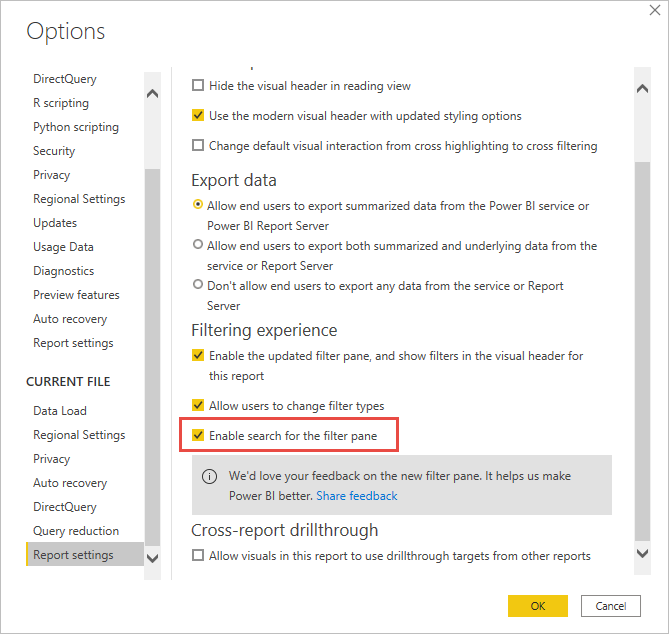The width and height of the screenshot is (669, 634).
Task: Select export summarized data radio option
Action: (198, 204)
